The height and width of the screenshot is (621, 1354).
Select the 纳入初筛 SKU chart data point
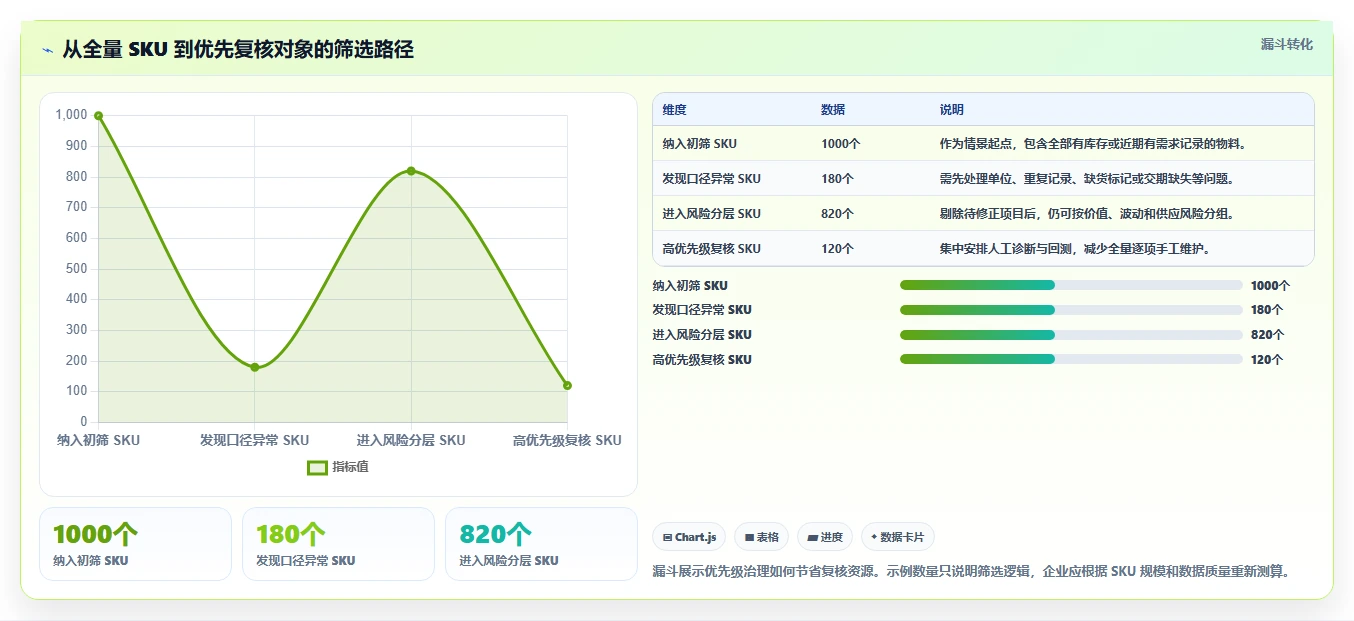point(98,116)
